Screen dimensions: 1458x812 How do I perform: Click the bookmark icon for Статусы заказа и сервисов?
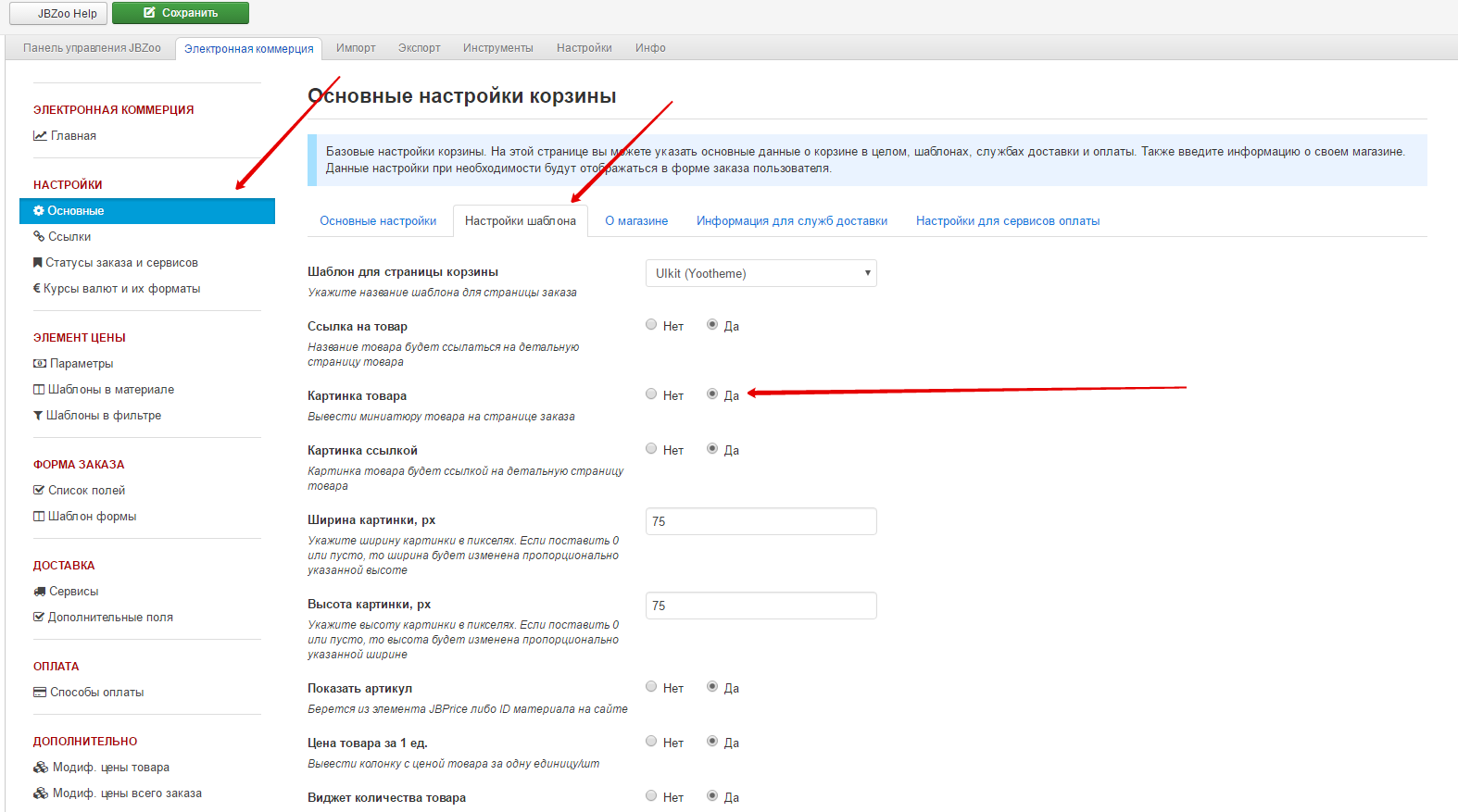click(38, 263)
